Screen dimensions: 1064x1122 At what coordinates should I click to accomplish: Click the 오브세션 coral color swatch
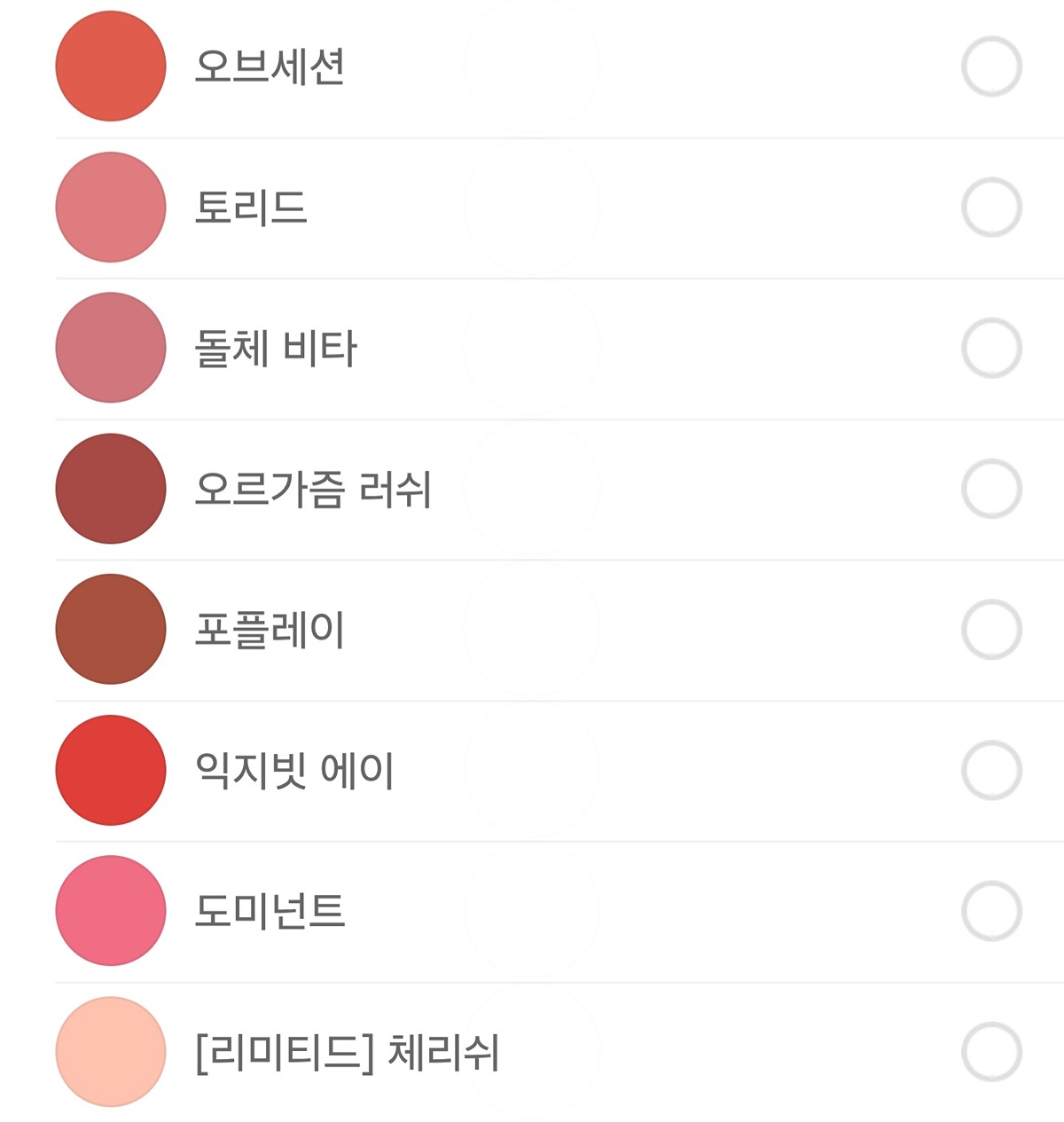click(111, 67)
